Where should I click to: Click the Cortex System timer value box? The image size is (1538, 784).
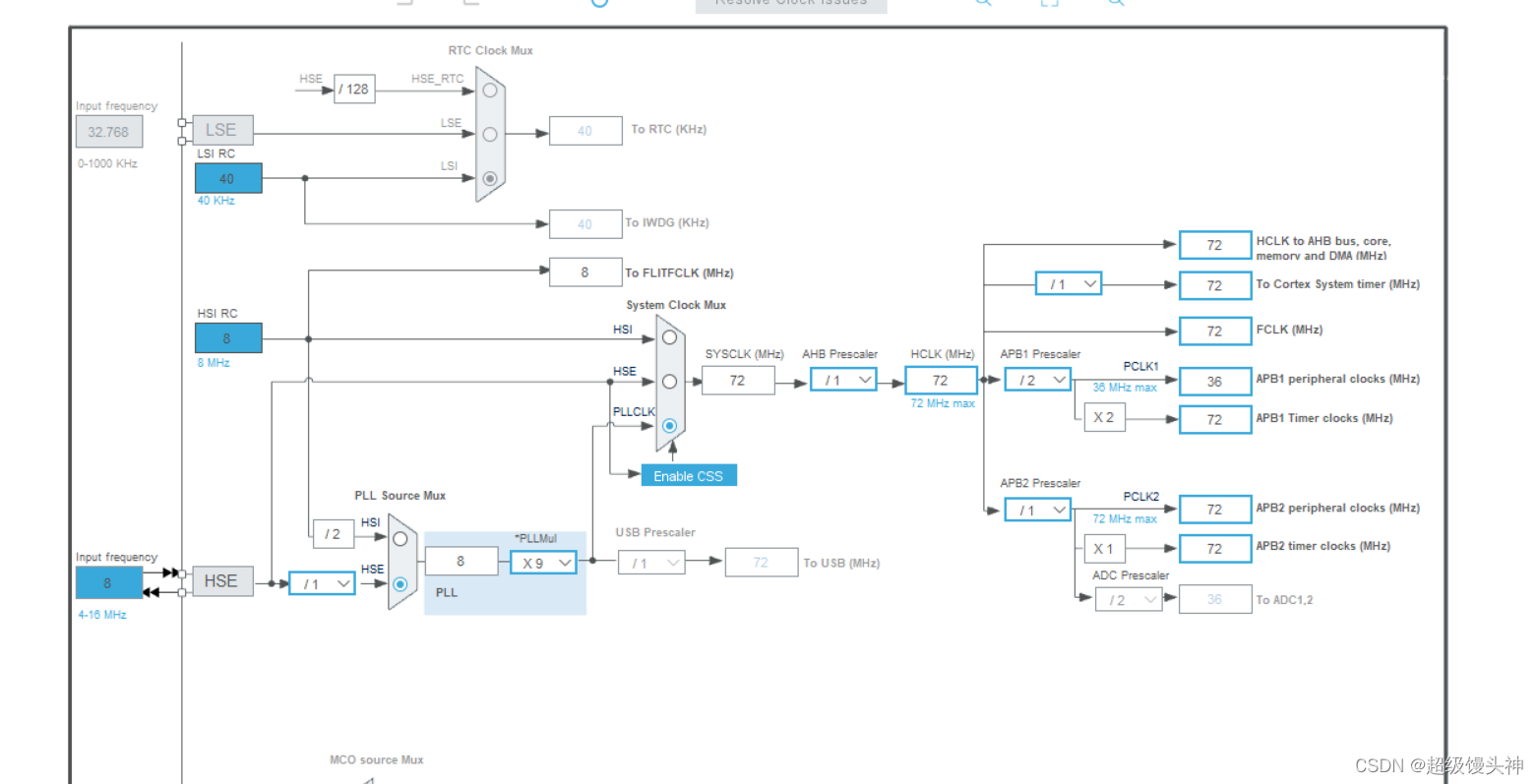(x=1215, y=285)
